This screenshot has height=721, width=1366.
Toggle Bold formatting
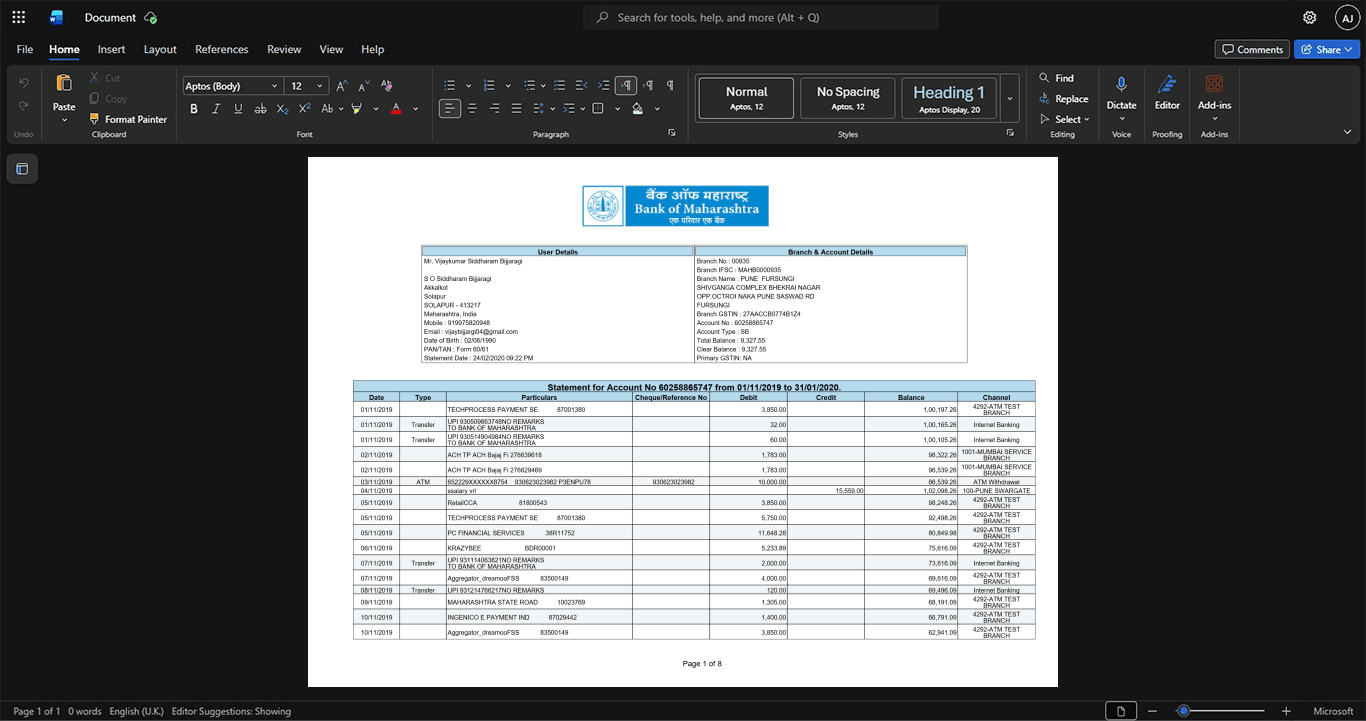[194, 108]
